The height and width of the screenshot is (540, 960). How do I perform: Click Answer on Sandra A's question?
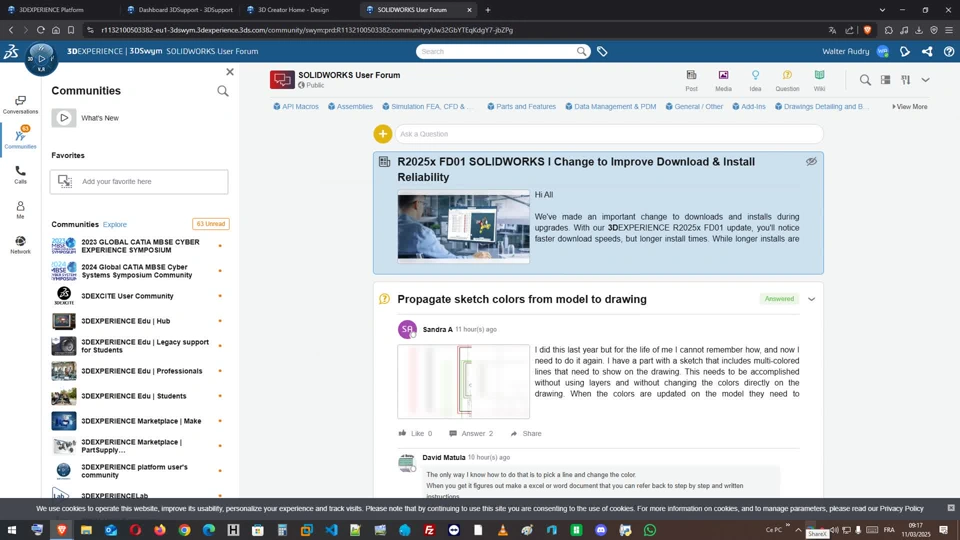pyautogui.click(x=471, y=433)
